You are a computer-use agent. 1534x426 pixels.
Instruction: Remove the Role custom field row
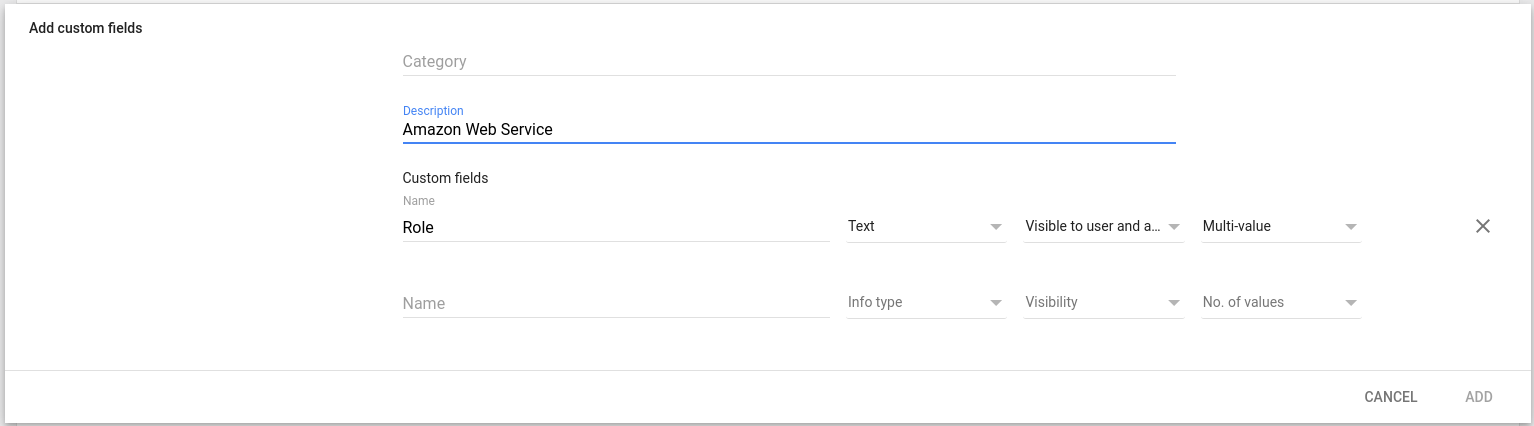tap(1483, 226)
